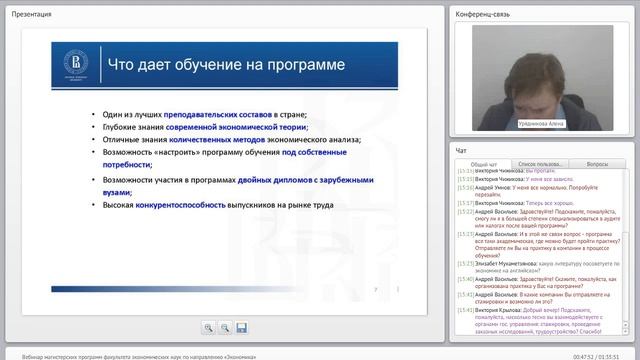
Task: Click the Чат panel title
Action: pos(461,151)
